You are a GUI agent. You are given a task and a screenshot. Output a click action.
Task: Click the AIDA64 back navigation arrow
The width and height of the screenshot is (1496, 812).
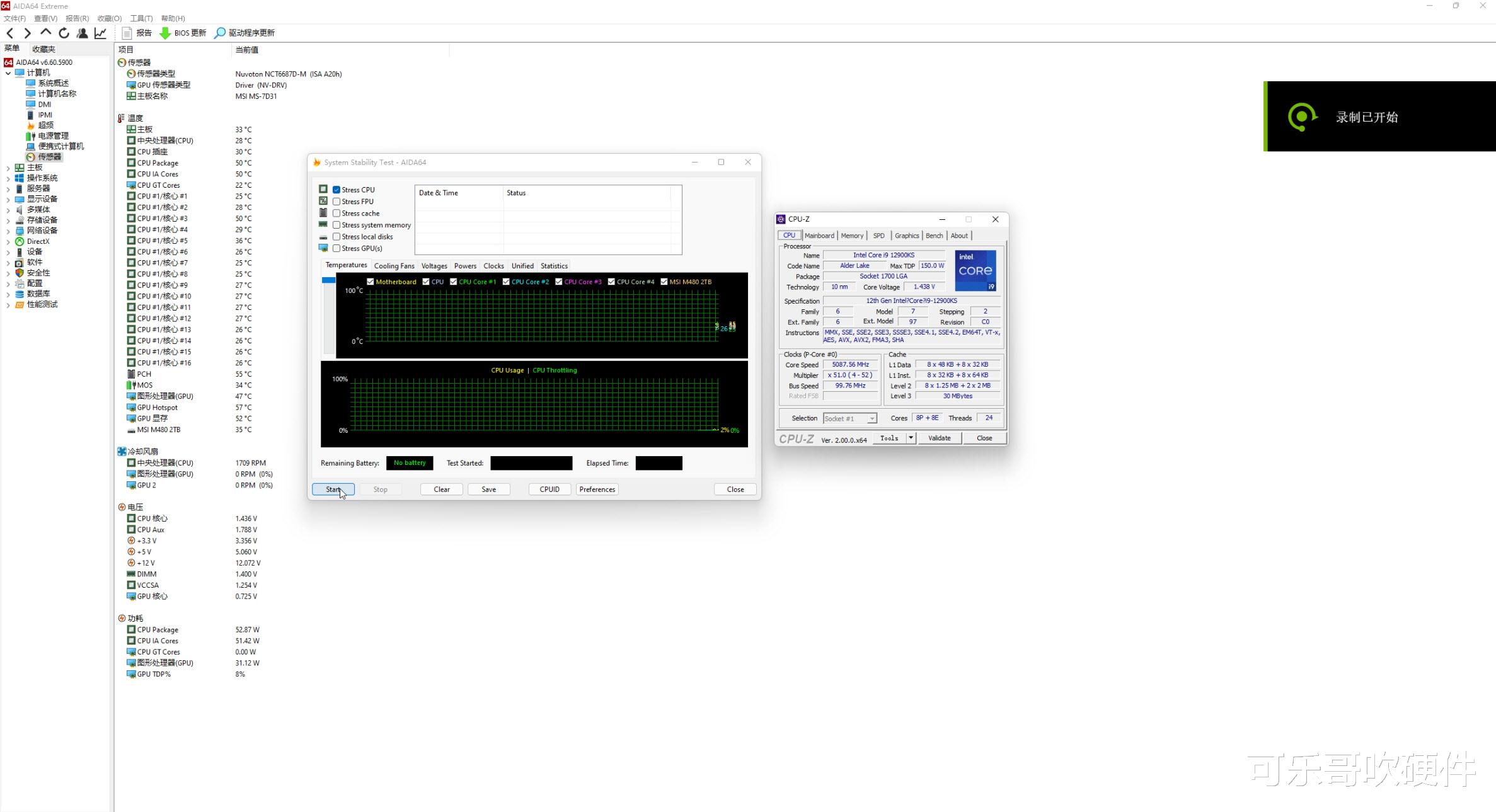click(9, 33)
